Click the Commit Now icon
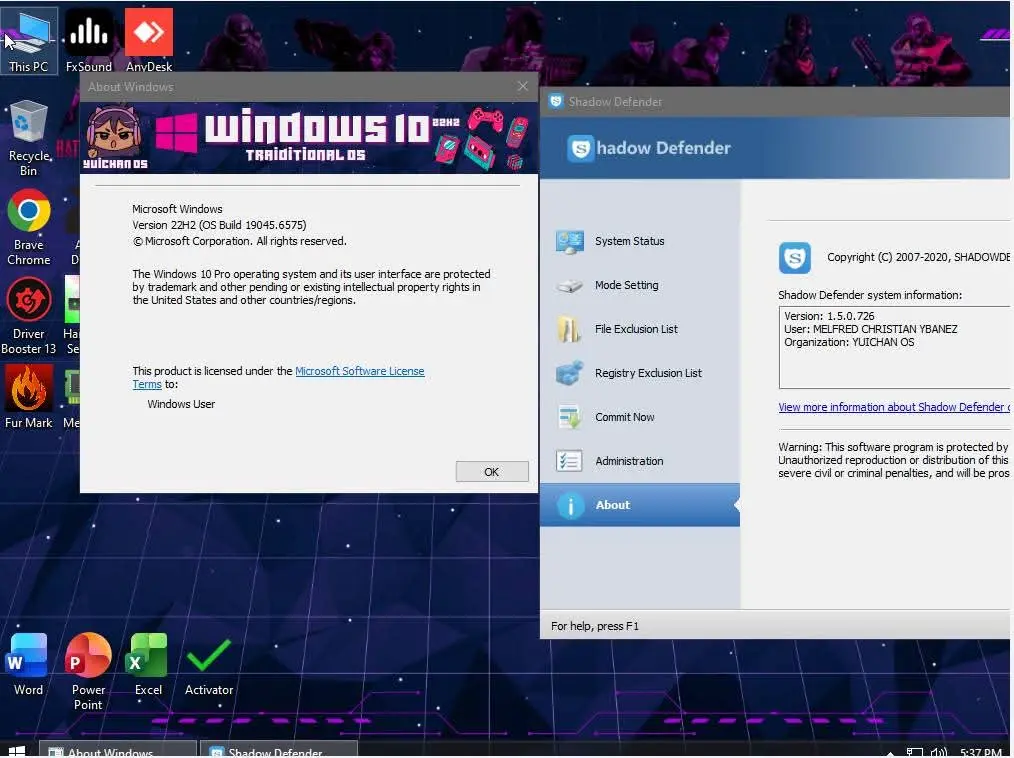The image size is (1014, 758). (570, 417)
